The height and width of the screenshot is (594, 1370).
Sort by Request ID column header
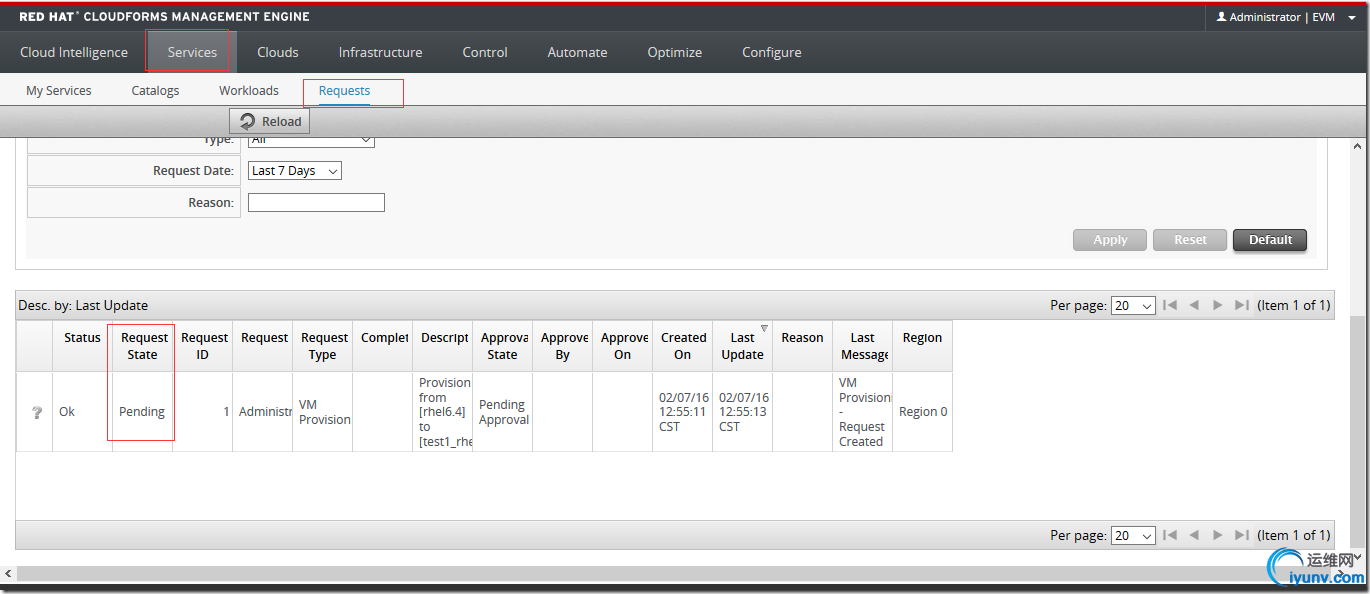tap(203, 346)
